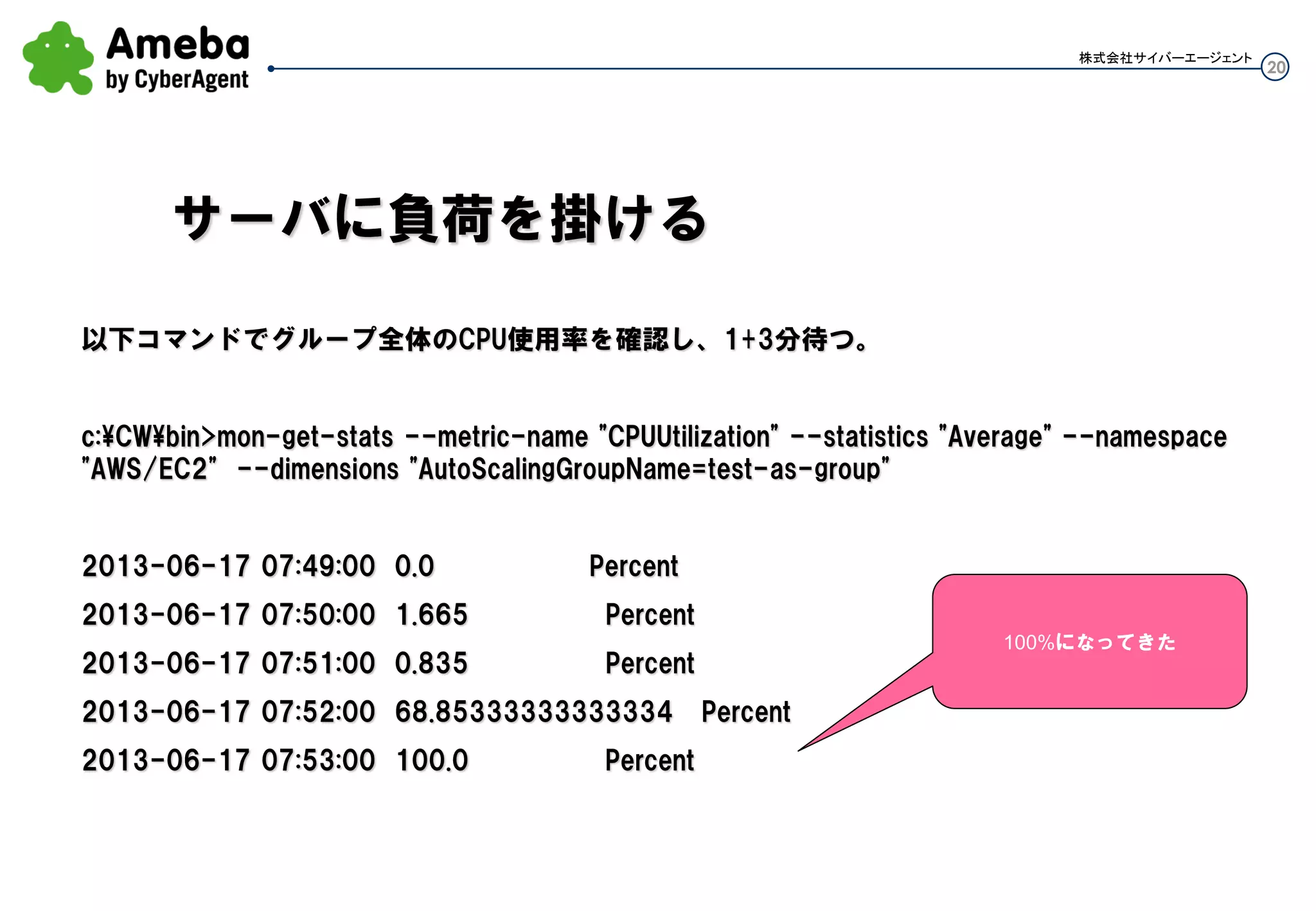Click the slide title サーバに負荷を掛ける
The width and height of the screenshot is (1316, 911).
(441, 218)
